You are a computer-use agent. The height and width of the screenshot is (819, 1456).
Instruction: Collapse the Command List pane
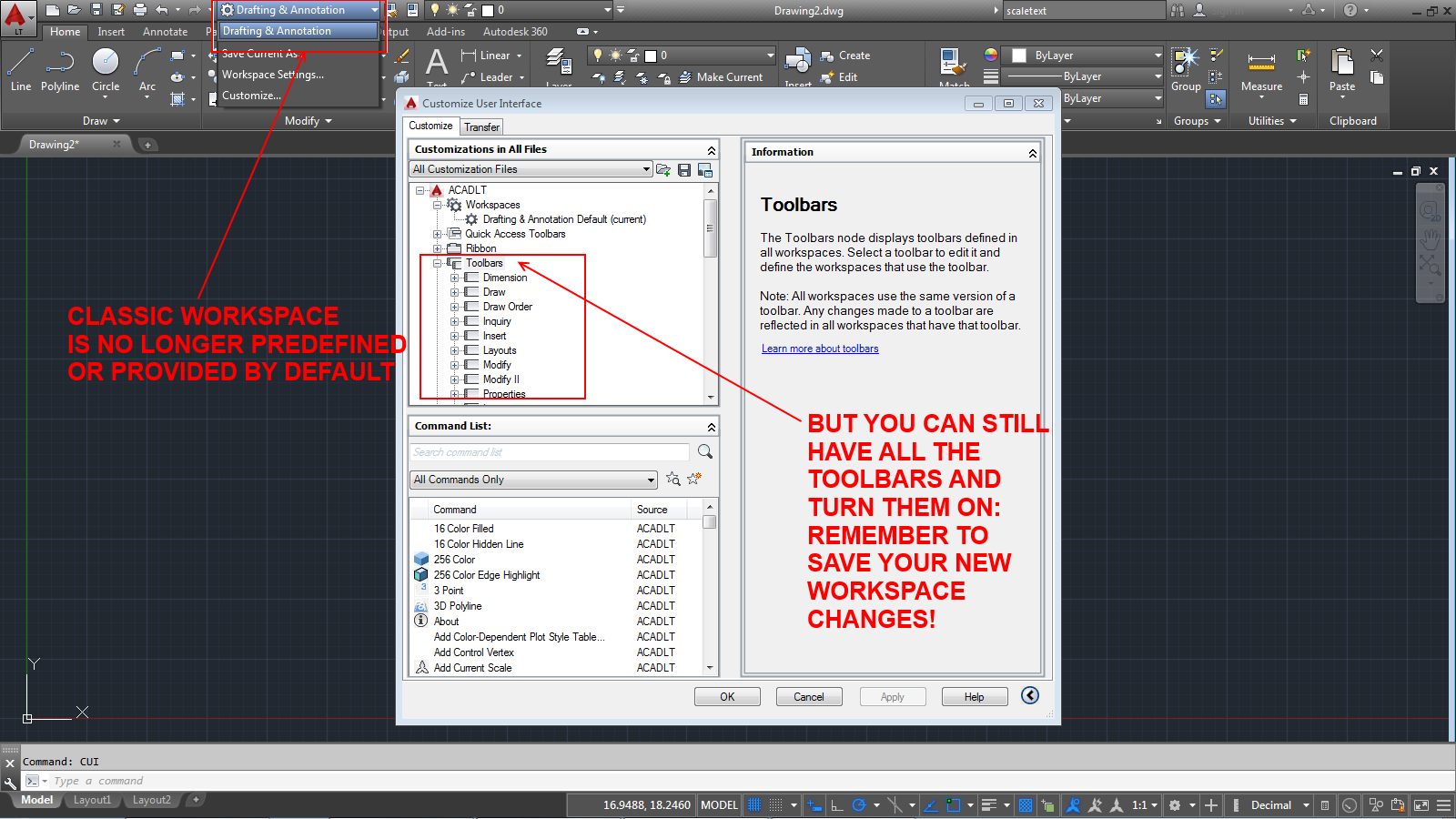711,427
